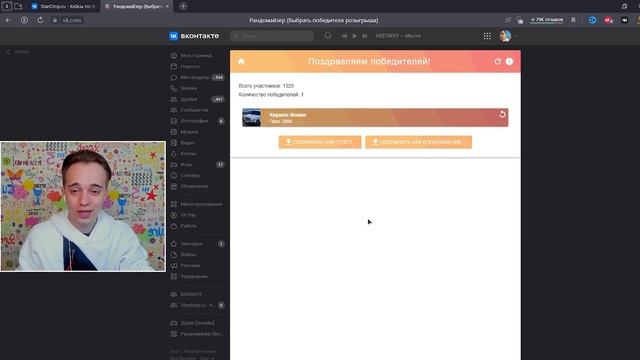Click the browser bookmark icon
Image resolution: width=640 pixels, height=360 pixels.
point(573,20)
